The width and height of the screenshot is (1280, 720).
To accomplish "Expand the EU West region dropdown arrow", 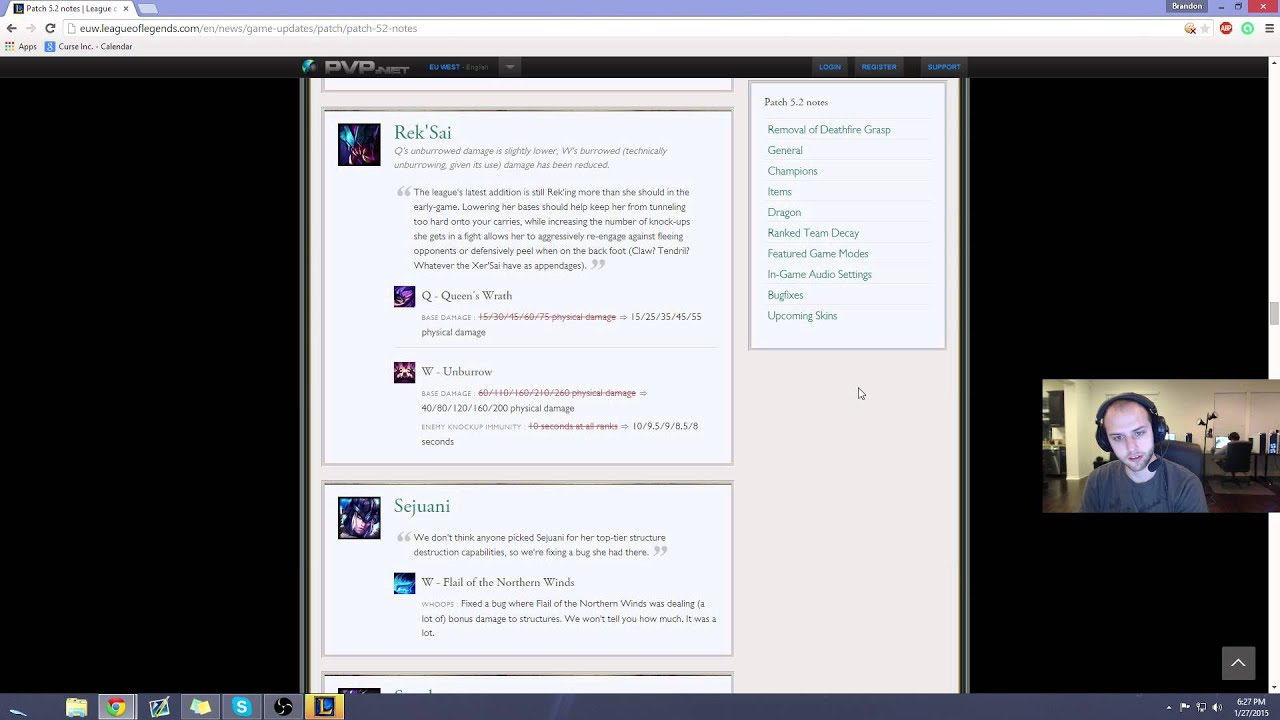I will point(510,67).
